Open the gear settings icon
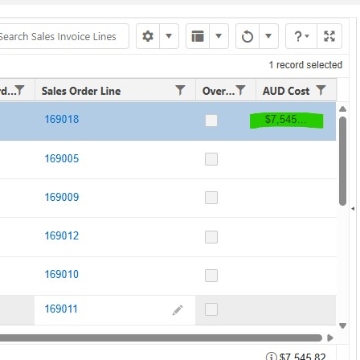This screenshot has width=360, height=360. pos(148,36)
